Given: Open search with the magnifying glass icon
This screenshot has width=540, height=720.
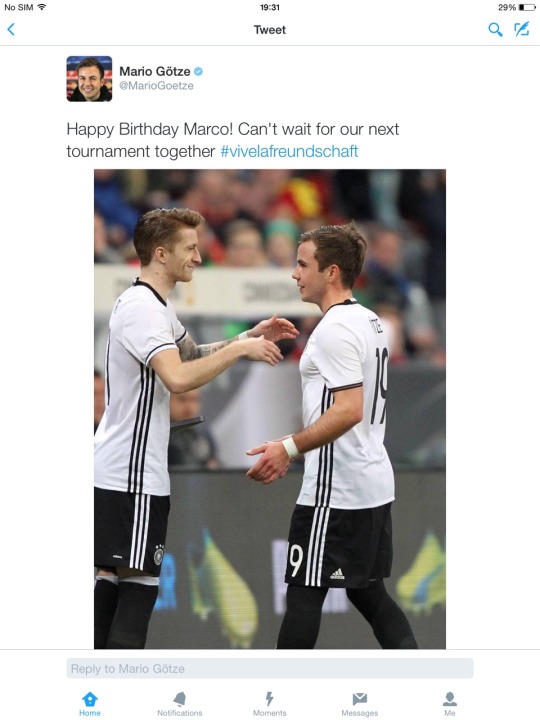Looking at the screenshot, I should click(x=495, y=29).
